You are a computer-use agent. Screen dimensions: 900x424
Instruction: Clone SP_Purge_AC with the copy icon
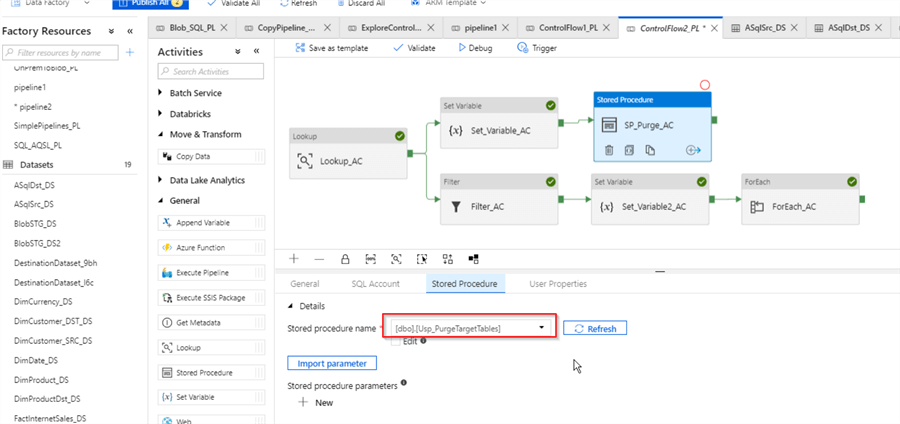pos(650,150)
